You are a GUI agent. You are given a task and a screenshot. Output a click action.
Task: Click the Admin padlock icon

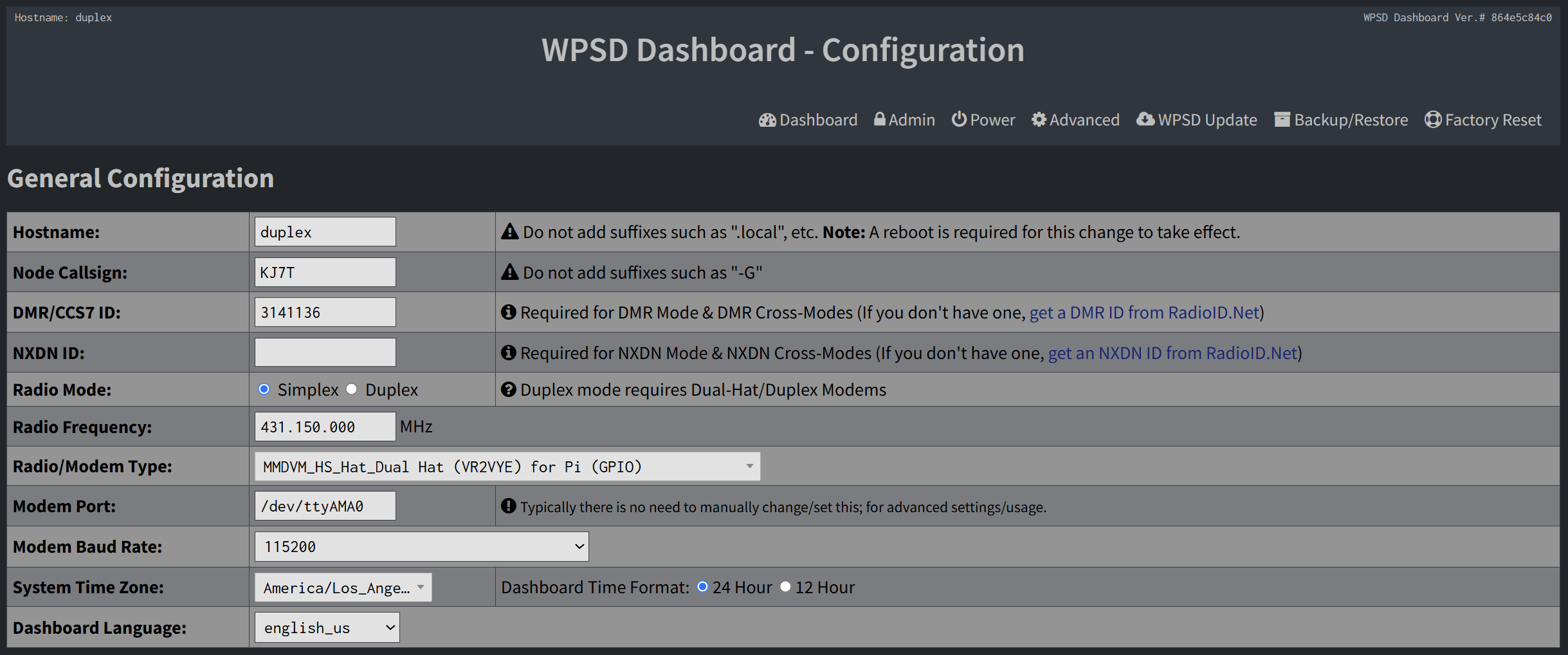click(x=879, y=119)
